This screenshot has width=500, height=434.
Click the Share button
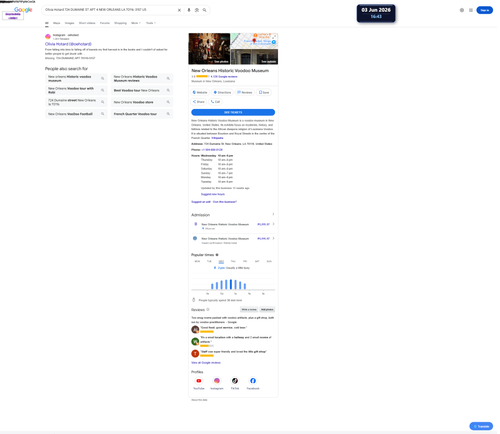click(199, 102)
